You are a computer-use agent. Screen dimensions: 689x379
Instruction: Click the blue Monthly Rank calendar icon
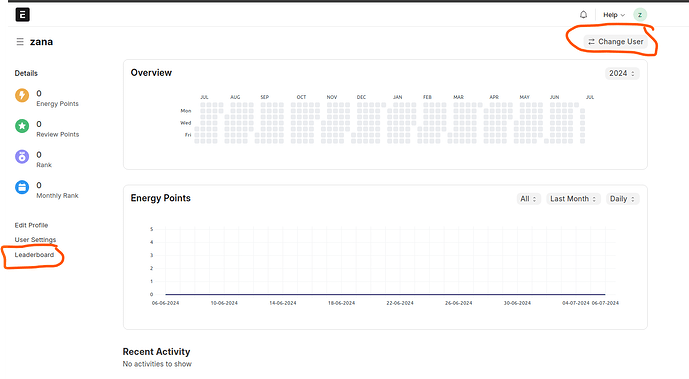tap(22, 187)
